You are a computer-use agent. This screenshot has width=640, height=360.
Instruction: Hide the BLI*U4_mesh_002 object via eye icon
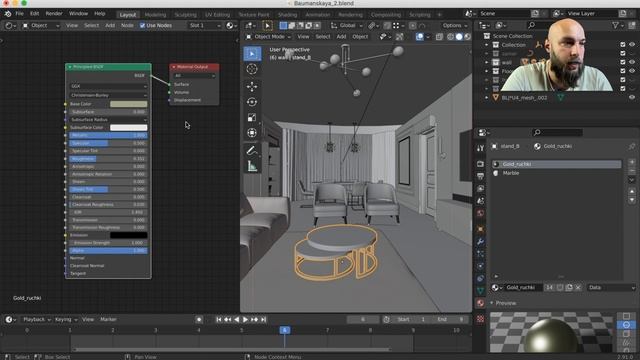[632, 98]
